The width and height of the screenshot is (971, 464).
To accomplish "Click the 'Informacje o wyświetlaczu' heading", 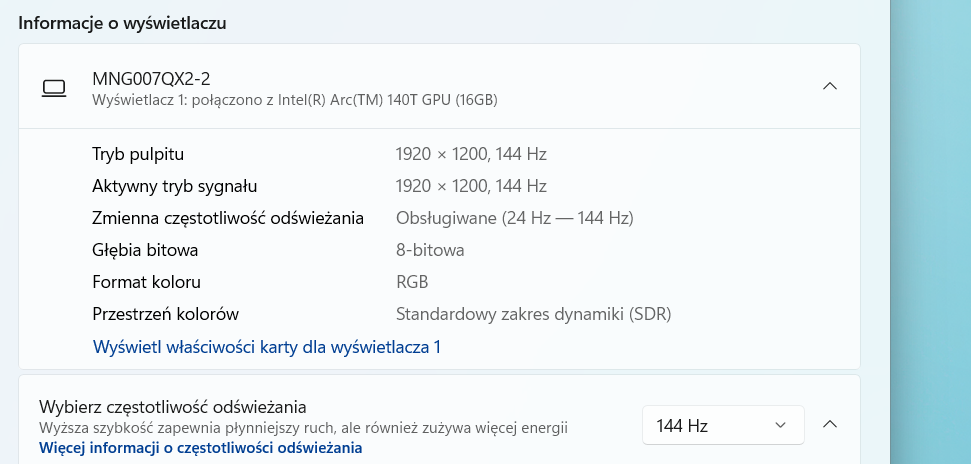I will click(122, 23).
